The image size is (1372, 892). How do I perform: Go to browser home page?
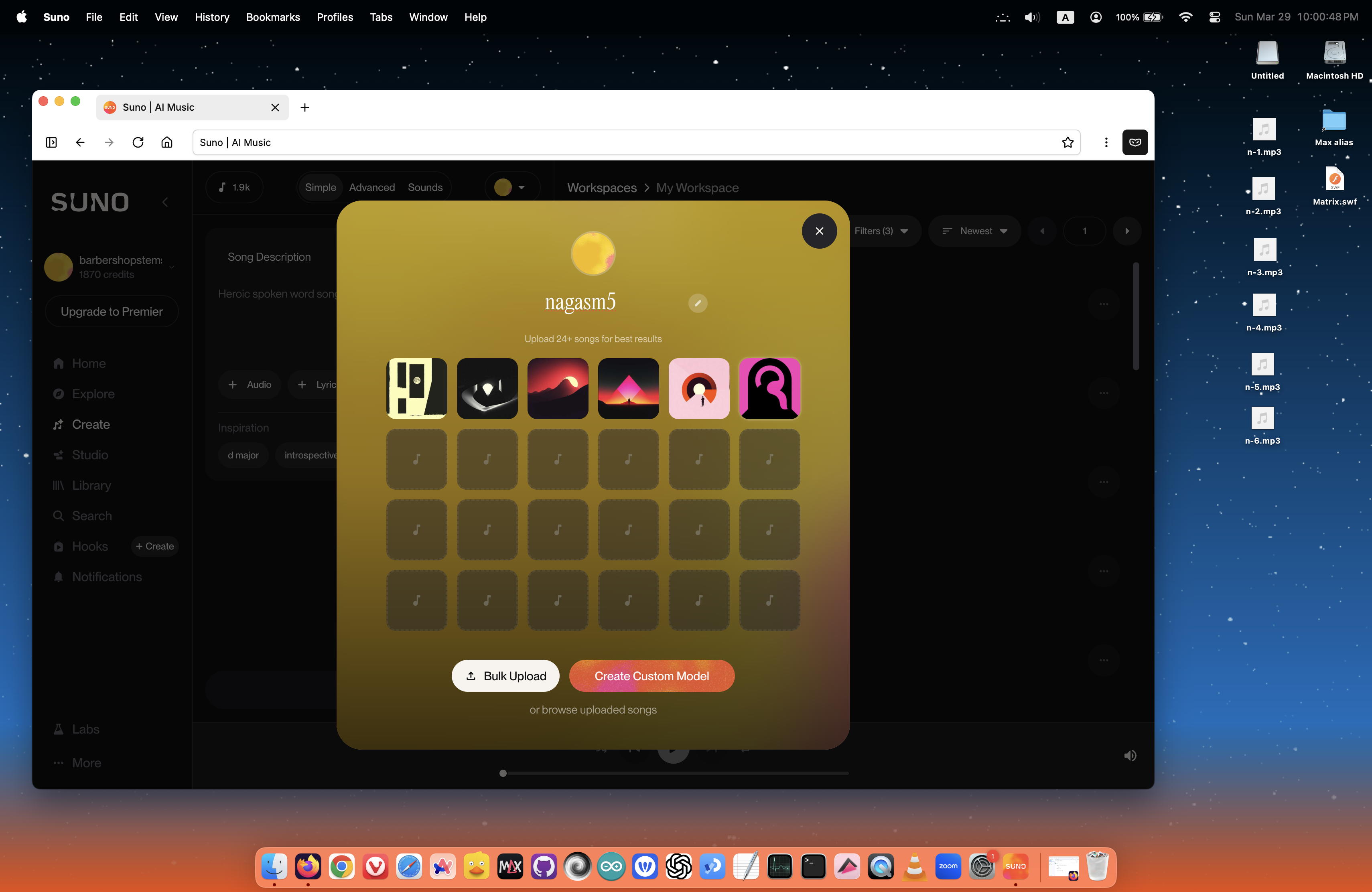166,142
